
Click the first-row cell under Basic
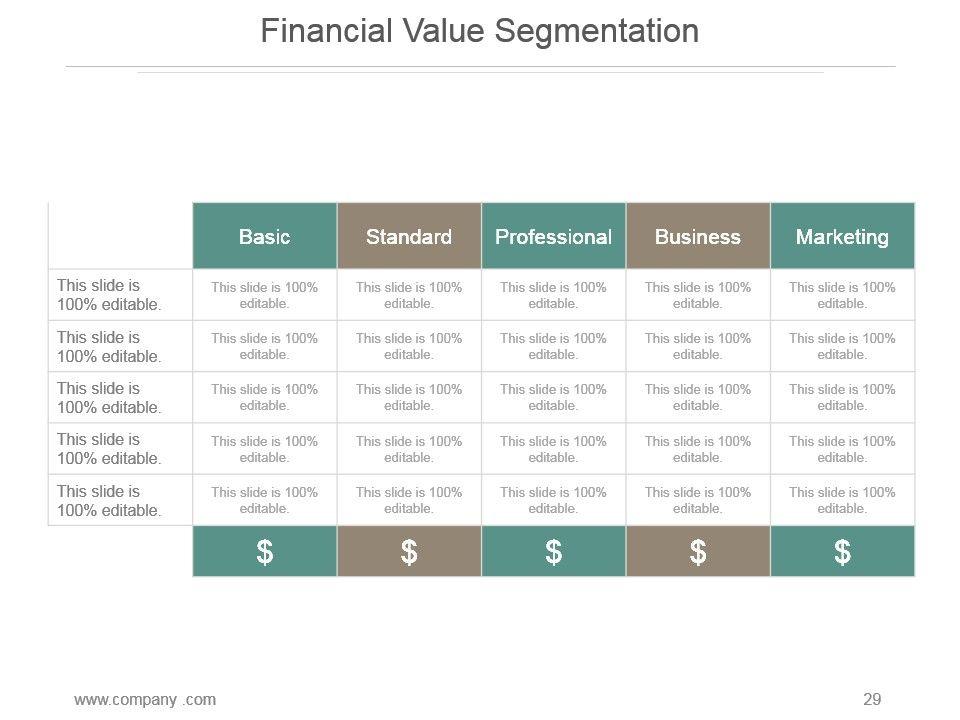pyautogui.click(x=265, y=295)
